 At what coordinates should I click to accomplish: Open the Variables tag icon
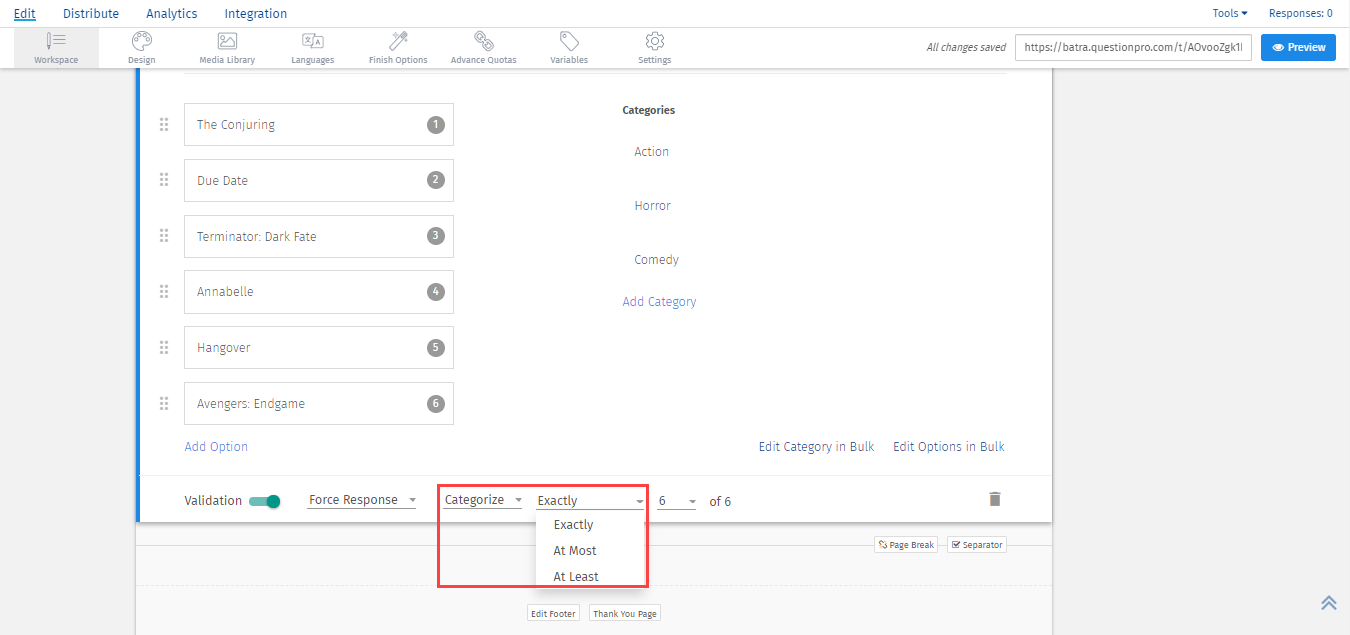[569, 47]
